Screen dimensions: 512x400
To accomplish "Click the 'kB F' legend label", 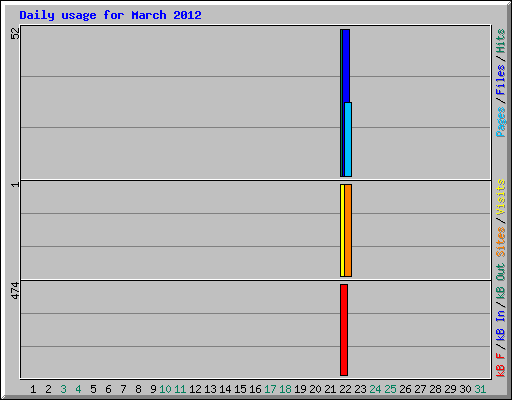I will coord(501,364).
